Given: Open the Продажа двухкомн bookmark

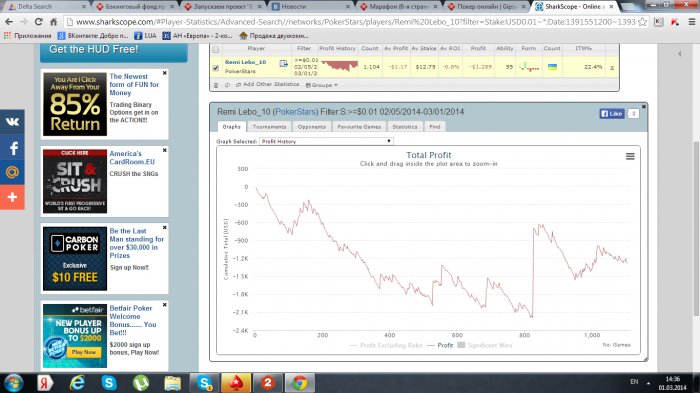Looking at the screenshot, I should point(274,36).
